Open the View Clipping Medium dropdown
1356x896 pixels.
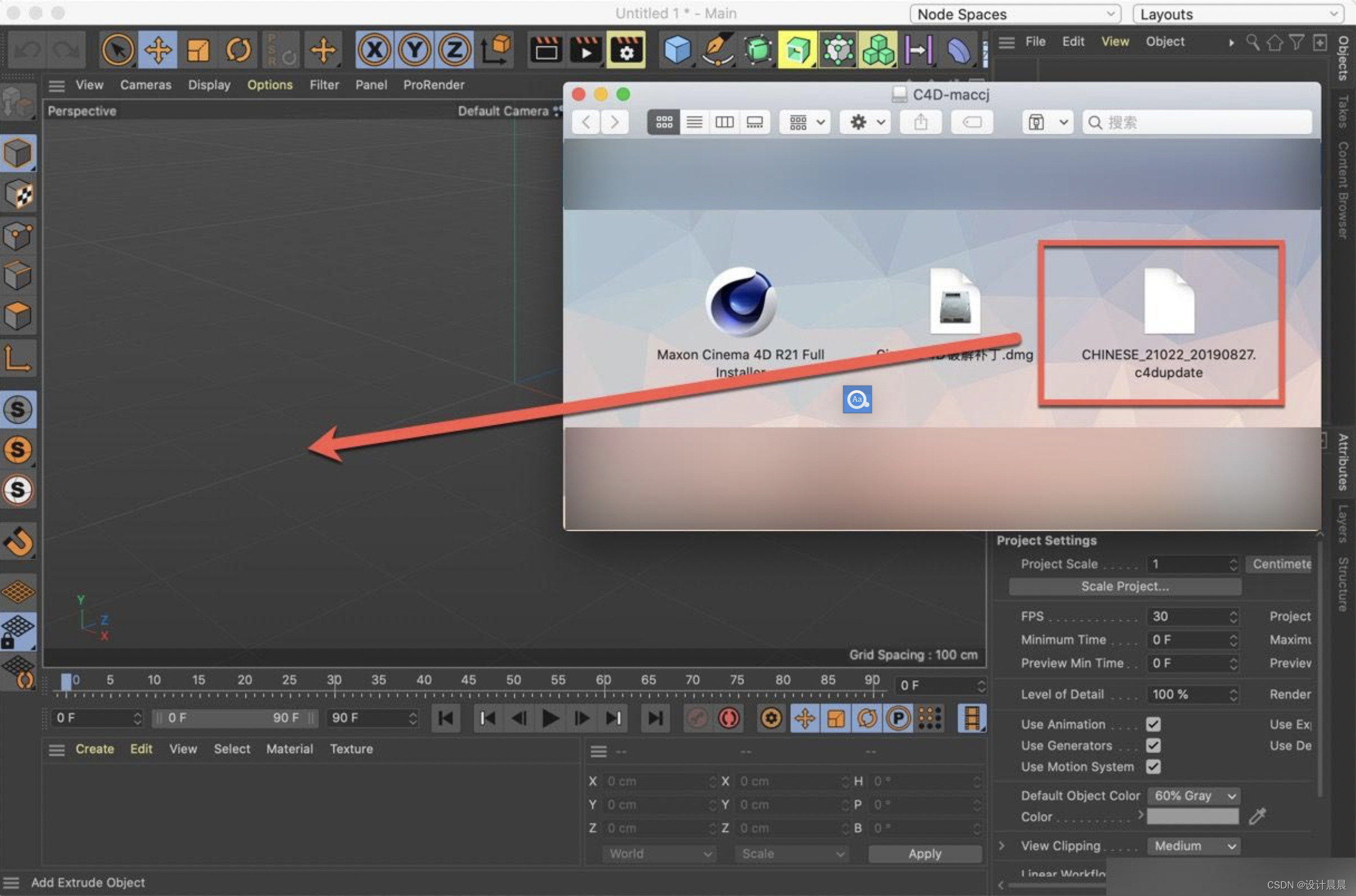pyautogui.click(x=1194, y=846)
